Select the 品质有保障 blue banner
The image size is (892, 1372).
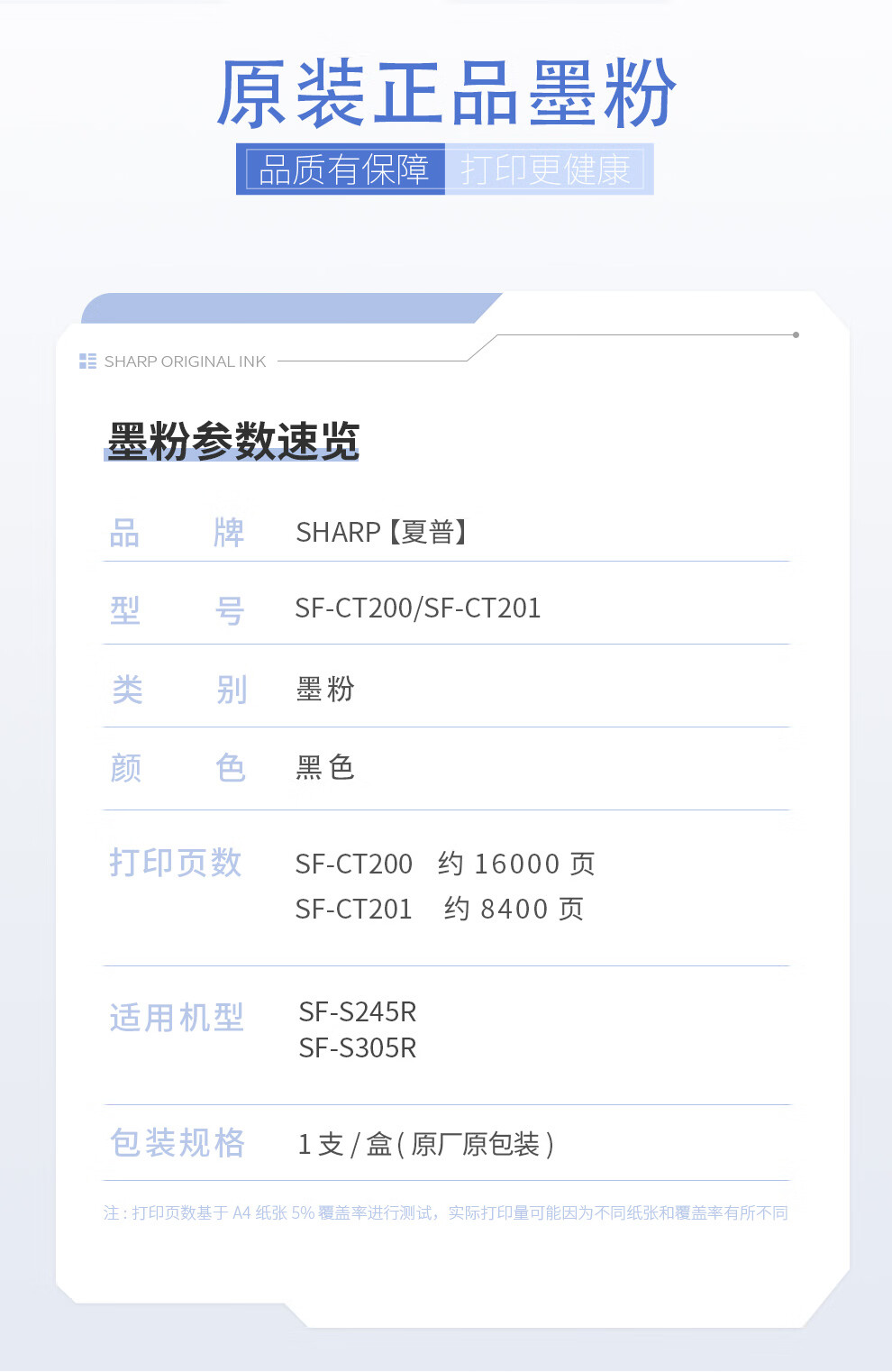pos(342,169)
